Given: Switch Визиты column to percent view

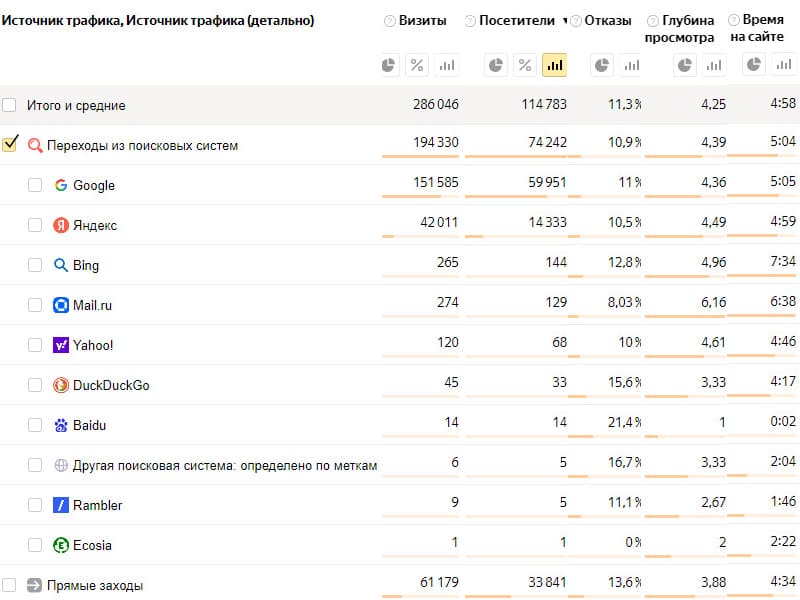Looking at the screenshot, I should coord(417,65).
